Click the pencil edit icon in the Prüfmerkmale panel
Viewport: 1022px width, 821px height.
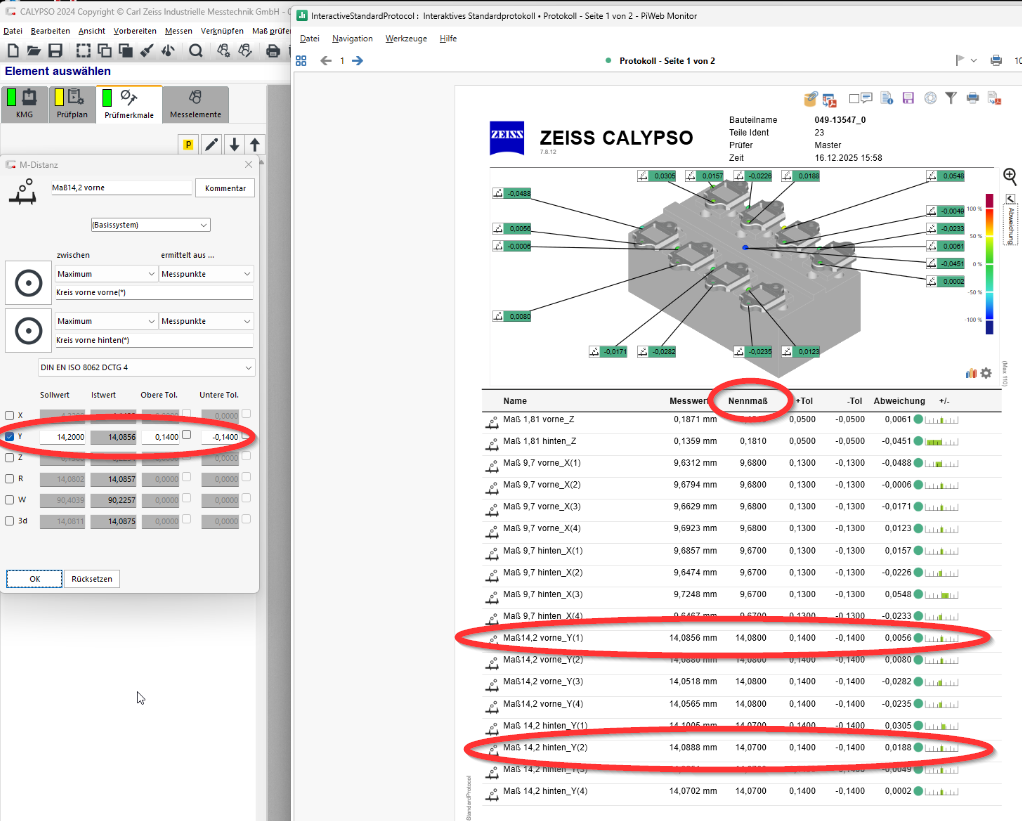pyautogui.click(x=212, y=145)
